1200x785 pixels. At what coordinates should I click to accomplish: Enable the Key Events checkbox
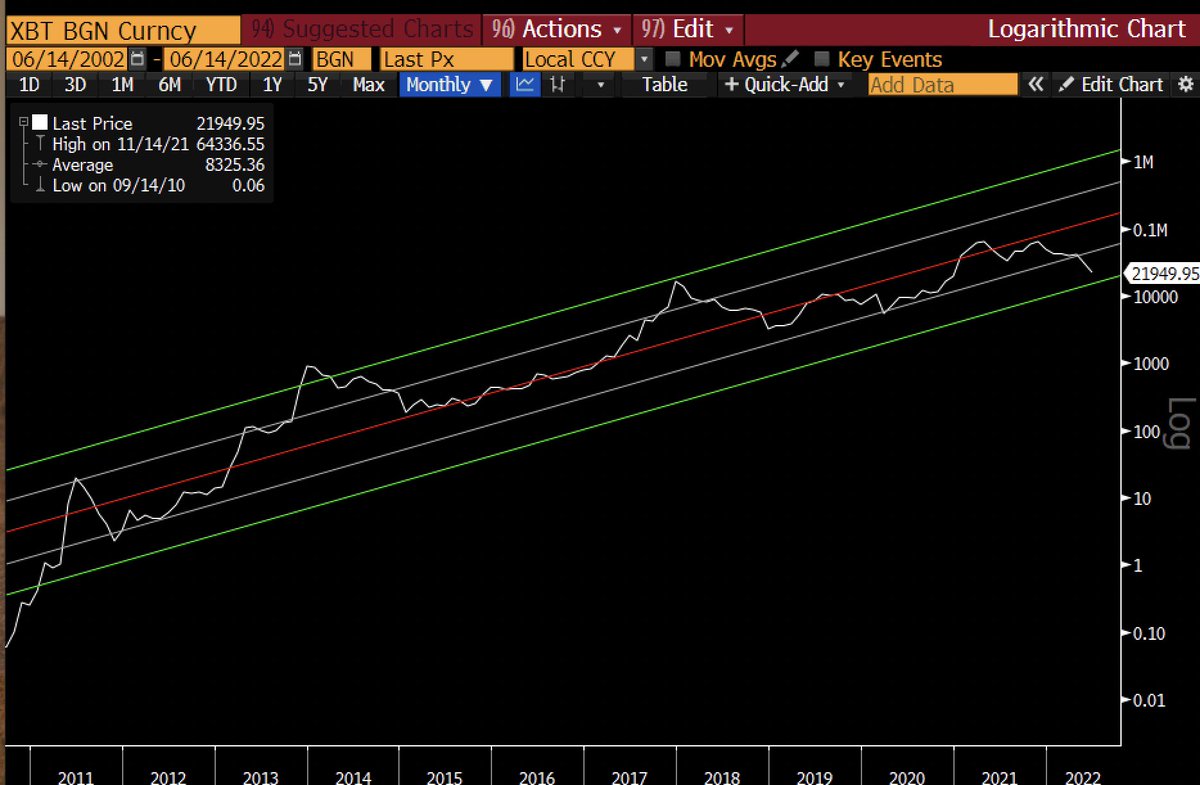tap(822, 60)
